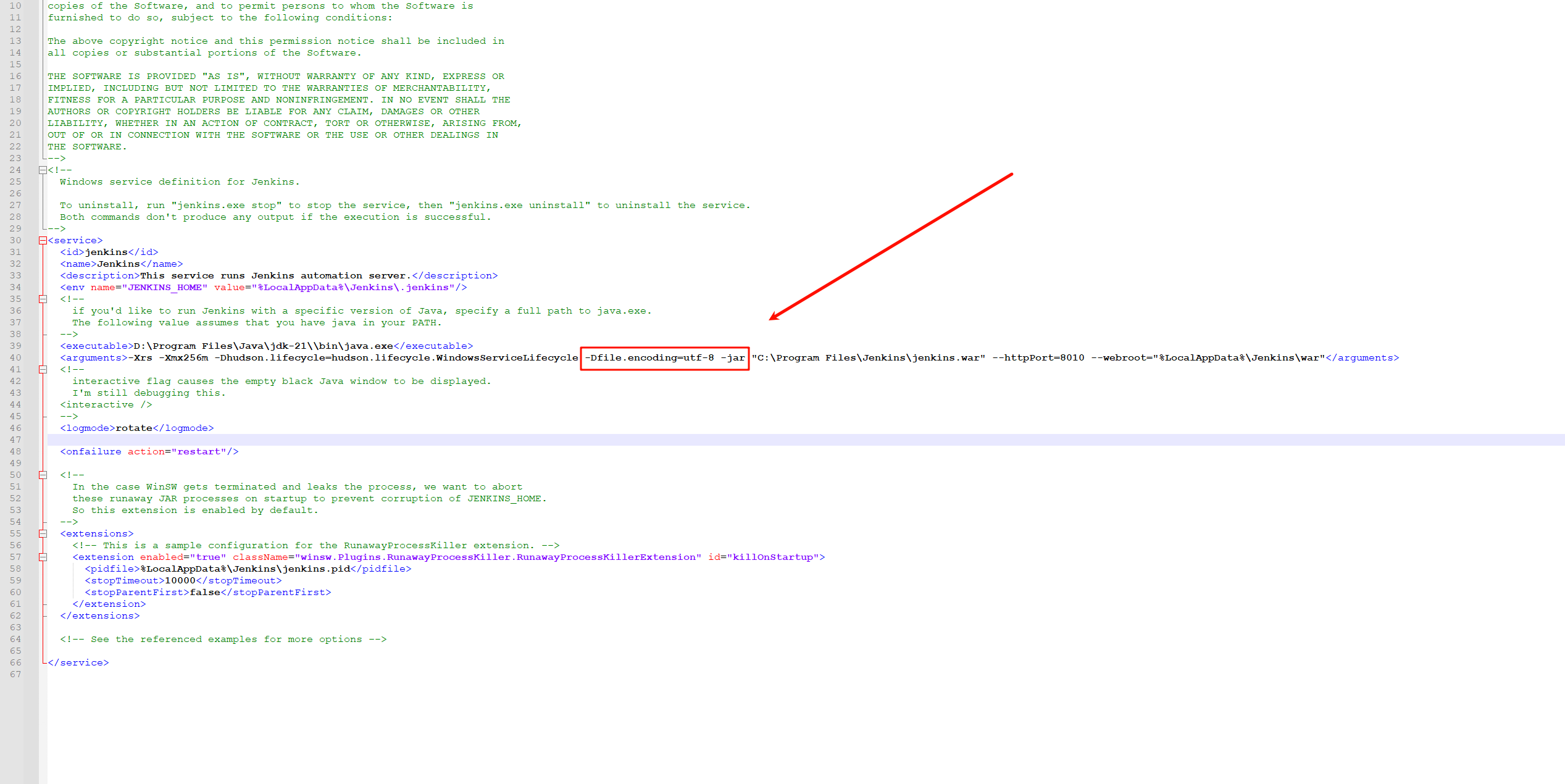Click the closing </arguments> tag
The image size is (1565, 784).
pyautogui.click(x=1363, y=358)
